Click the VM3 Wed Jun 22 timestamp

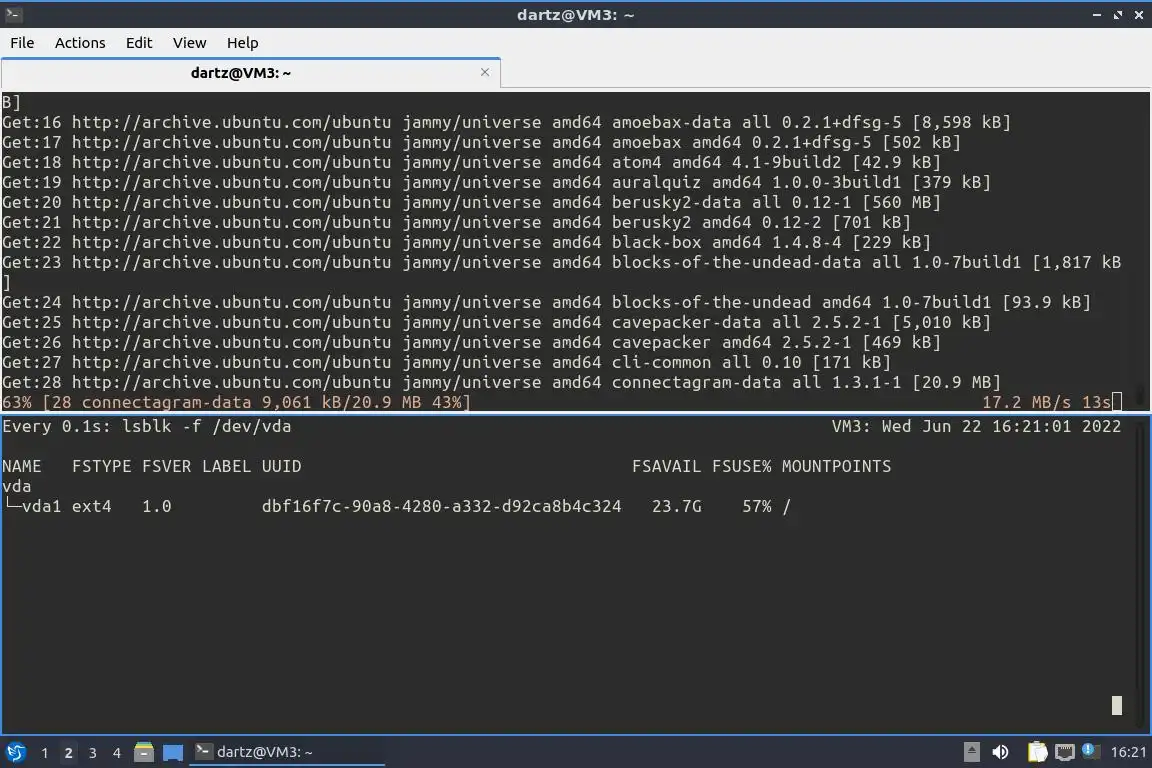pyautogui.click(x=976, y=426)
